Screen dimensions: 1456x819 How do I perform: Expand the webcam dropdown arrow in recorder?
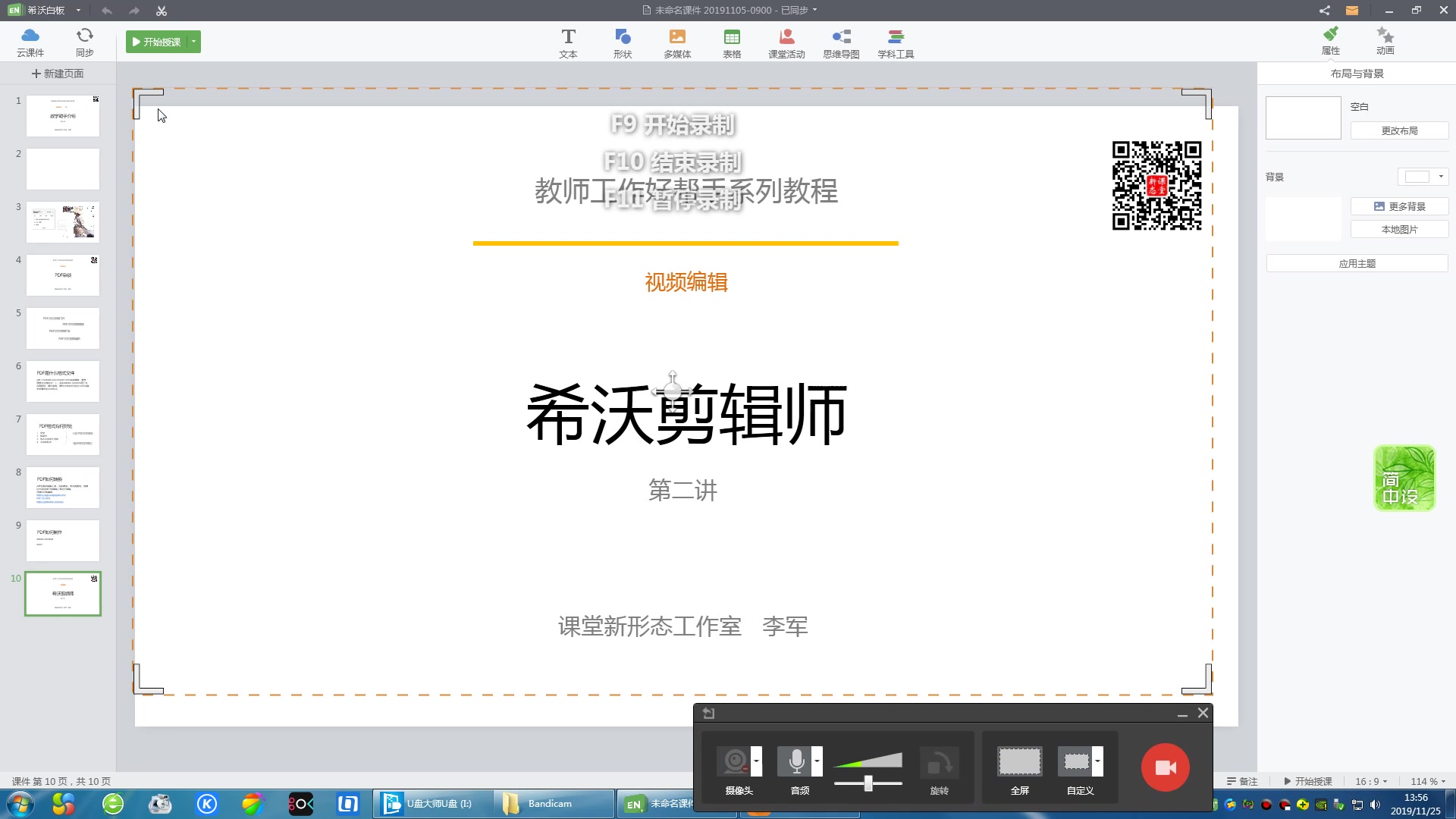756,761
